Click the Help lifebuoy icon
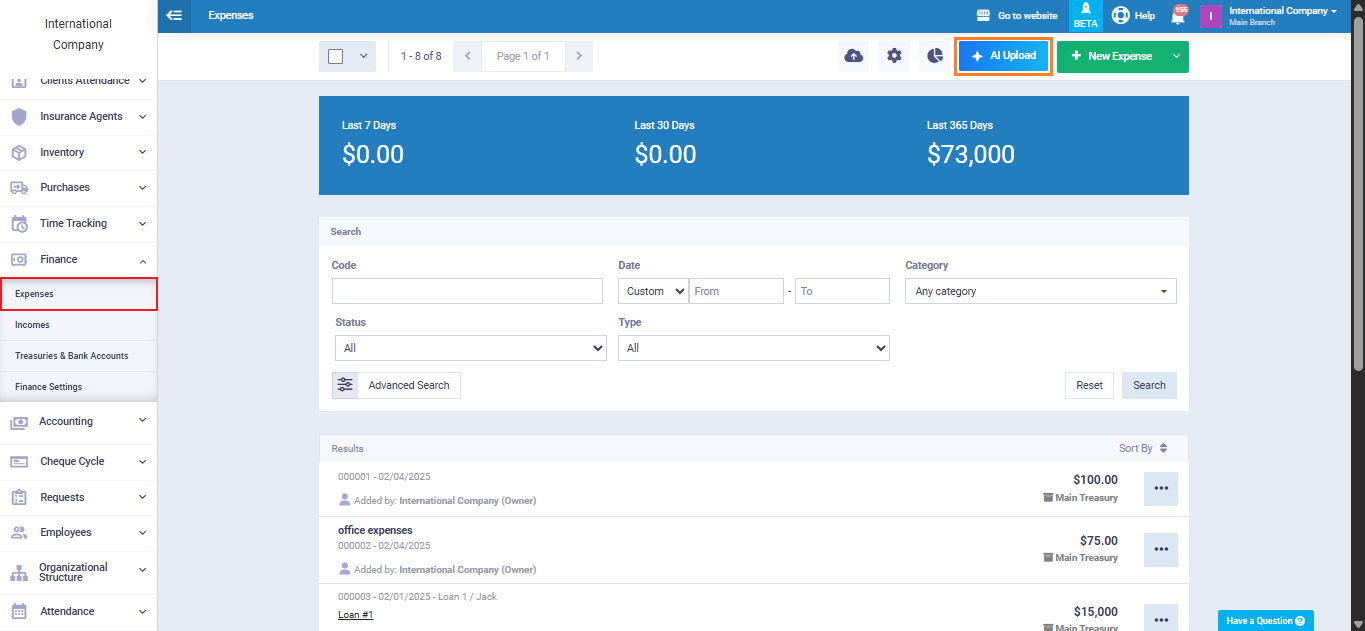Image resolution: width=1365 pixels, height=631 pixels. click(1121, 16)
